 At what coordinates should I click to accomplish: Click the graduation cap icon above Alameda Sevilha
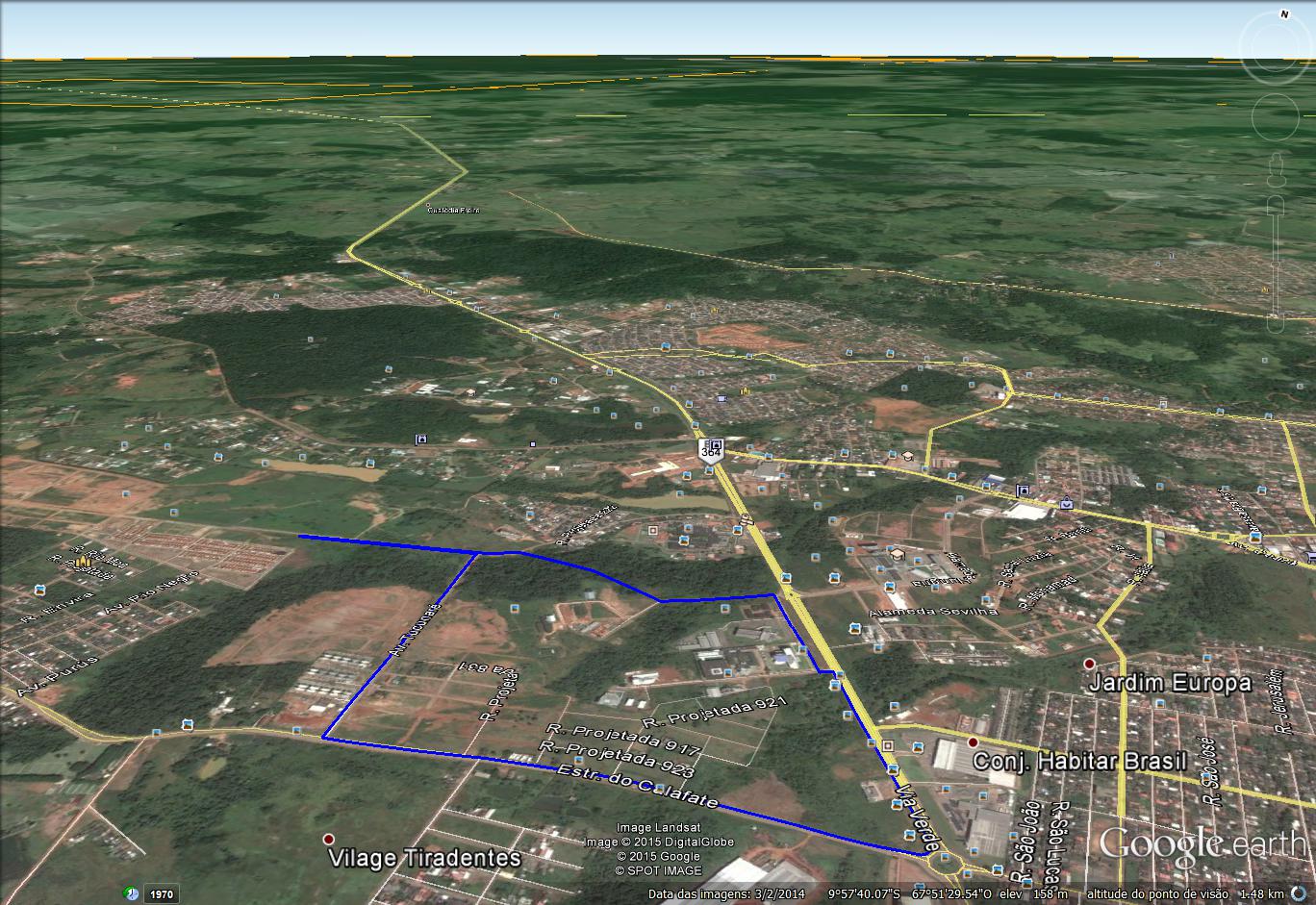click(x=896, y=555)
